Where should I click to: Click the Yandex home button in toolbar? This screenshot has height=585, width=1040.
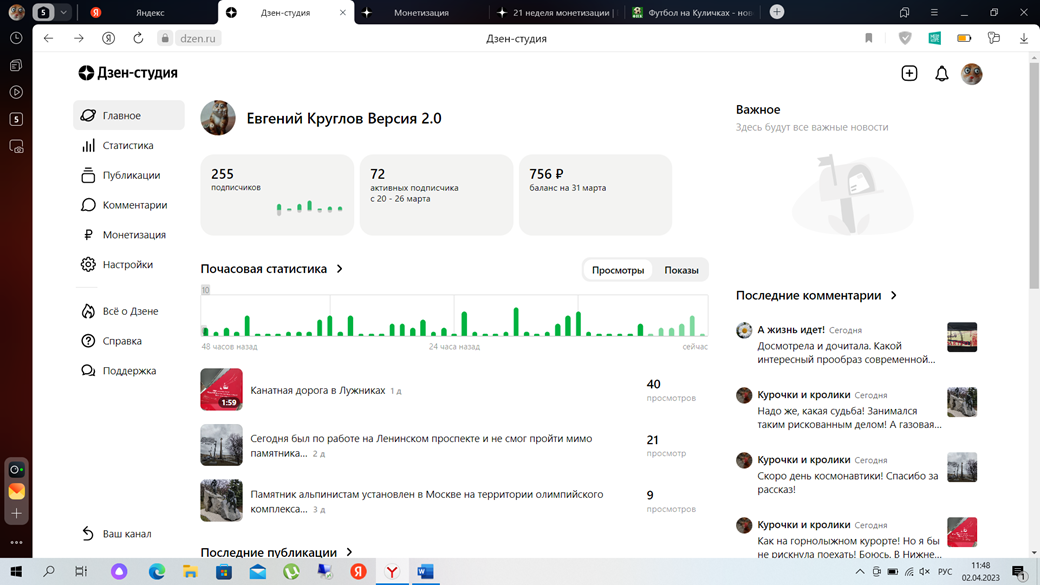coord(108,38)
